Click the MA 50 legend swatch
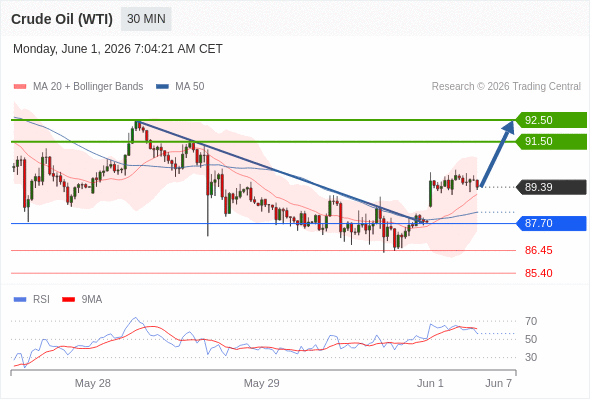The image size is (590, 400). click(162, 87)
